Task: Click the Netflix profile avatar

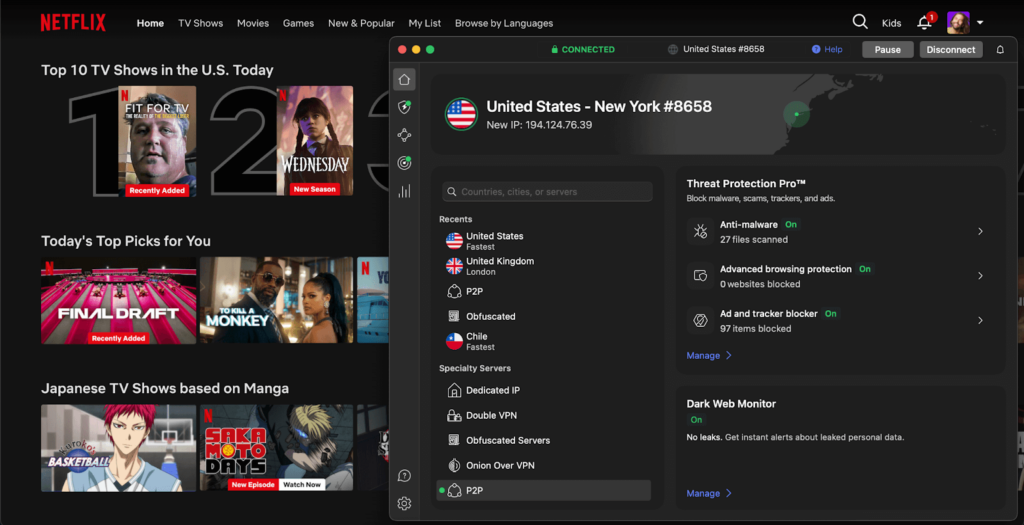Action: [958, 23]
